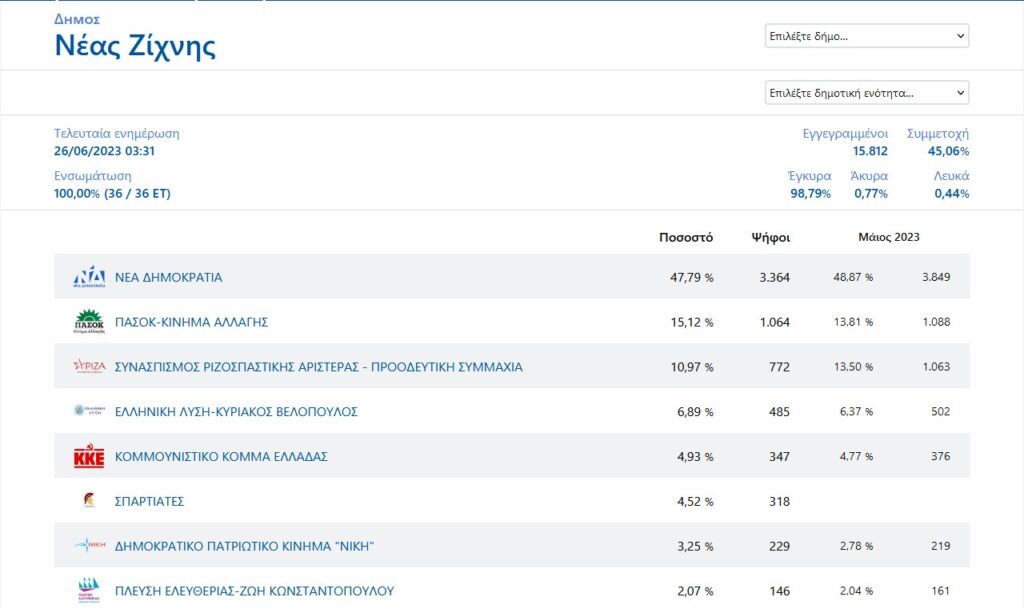Click the Μάιος 2023 column header

click(x=888, y=238)
